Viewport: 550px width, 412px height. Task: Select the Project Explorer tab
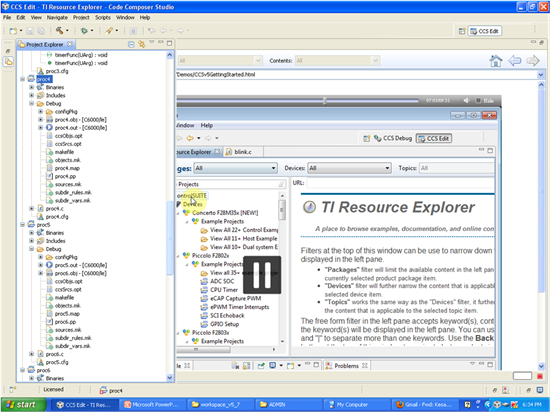pyautogui.click(x=46, y=44)
